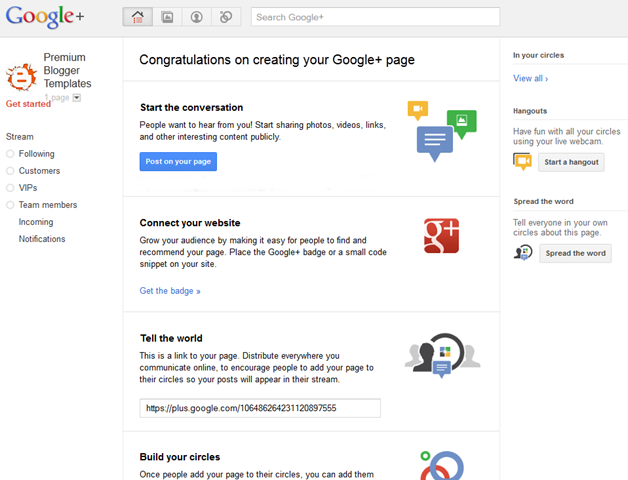Click the Get started link
Image resolution: width=628 pixels, height=480 pixels.
(28, 104)
